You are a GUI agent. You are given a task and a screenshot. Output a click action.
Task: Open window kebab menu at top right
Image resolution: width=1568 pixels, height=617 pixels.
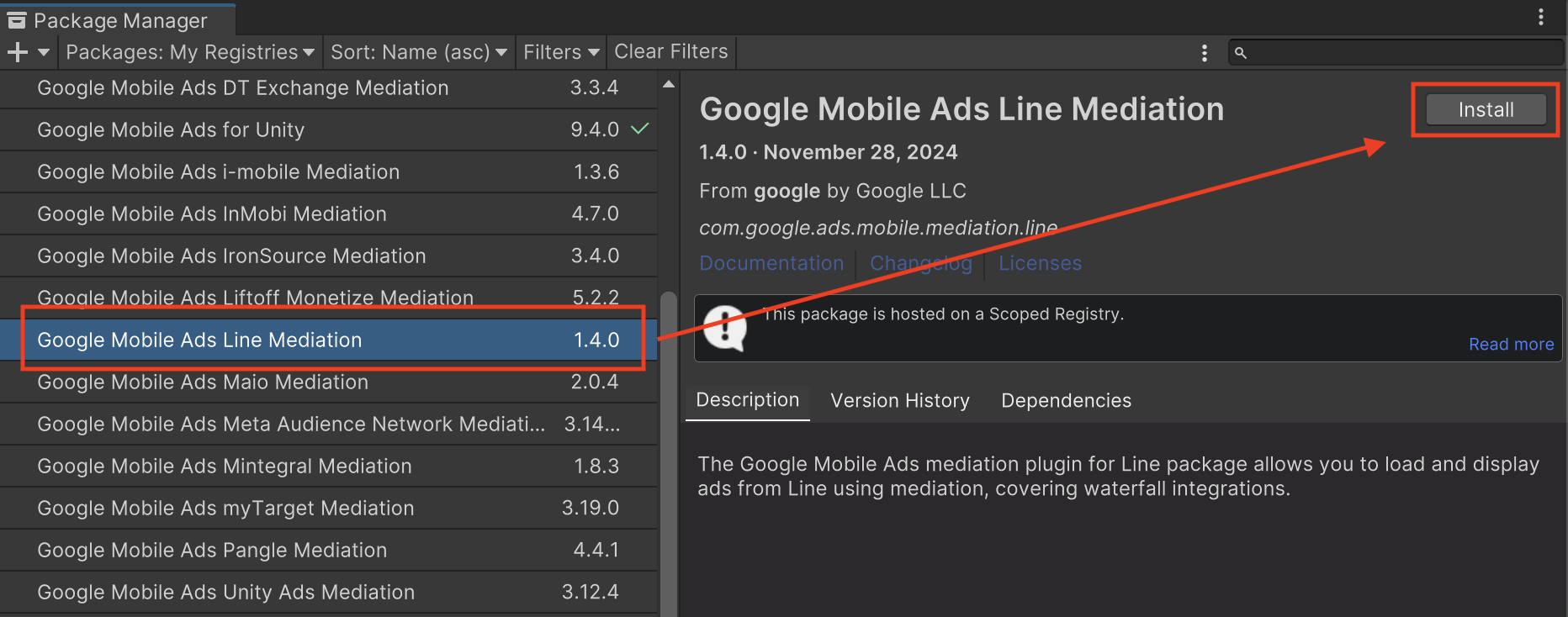[1541, 17]
